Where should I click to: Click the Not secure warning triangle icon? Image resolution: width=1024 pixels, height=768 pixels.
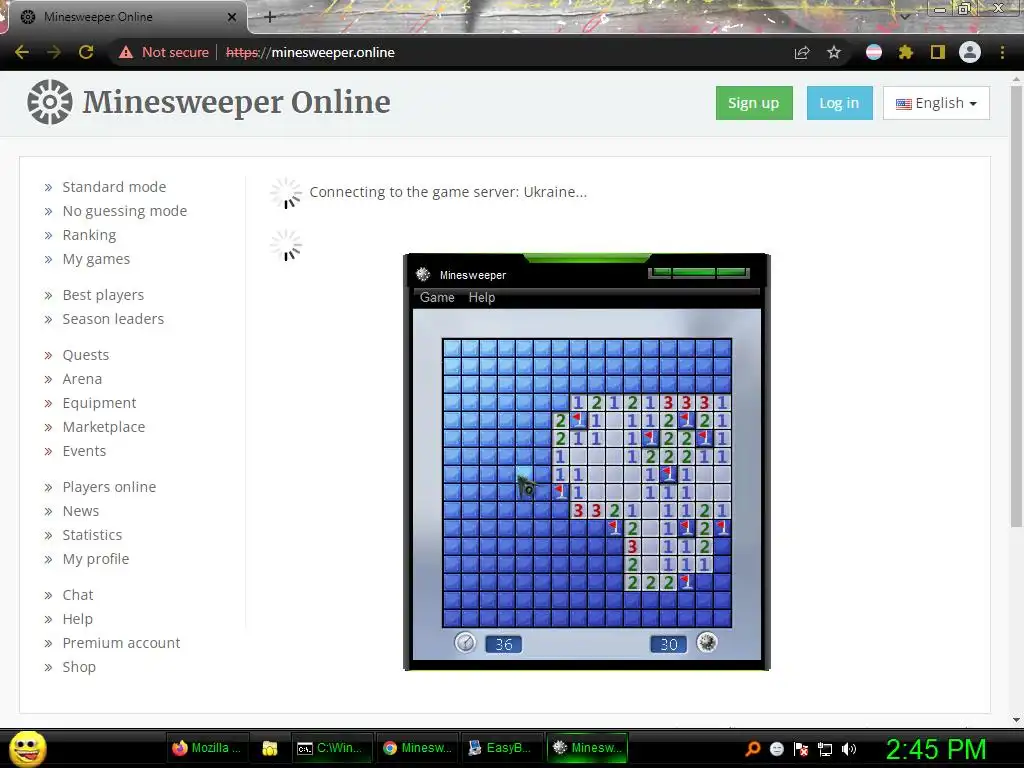coord(126,52)
